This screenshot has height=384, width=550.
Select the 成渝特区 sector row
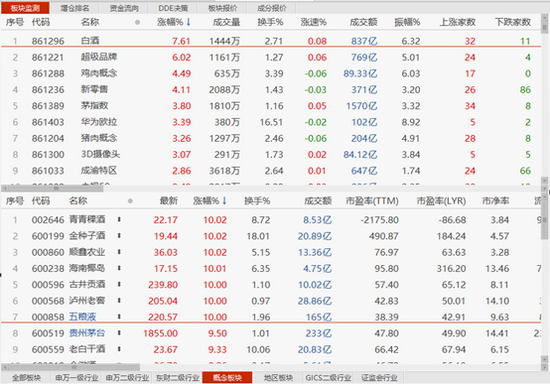[271, 170]
